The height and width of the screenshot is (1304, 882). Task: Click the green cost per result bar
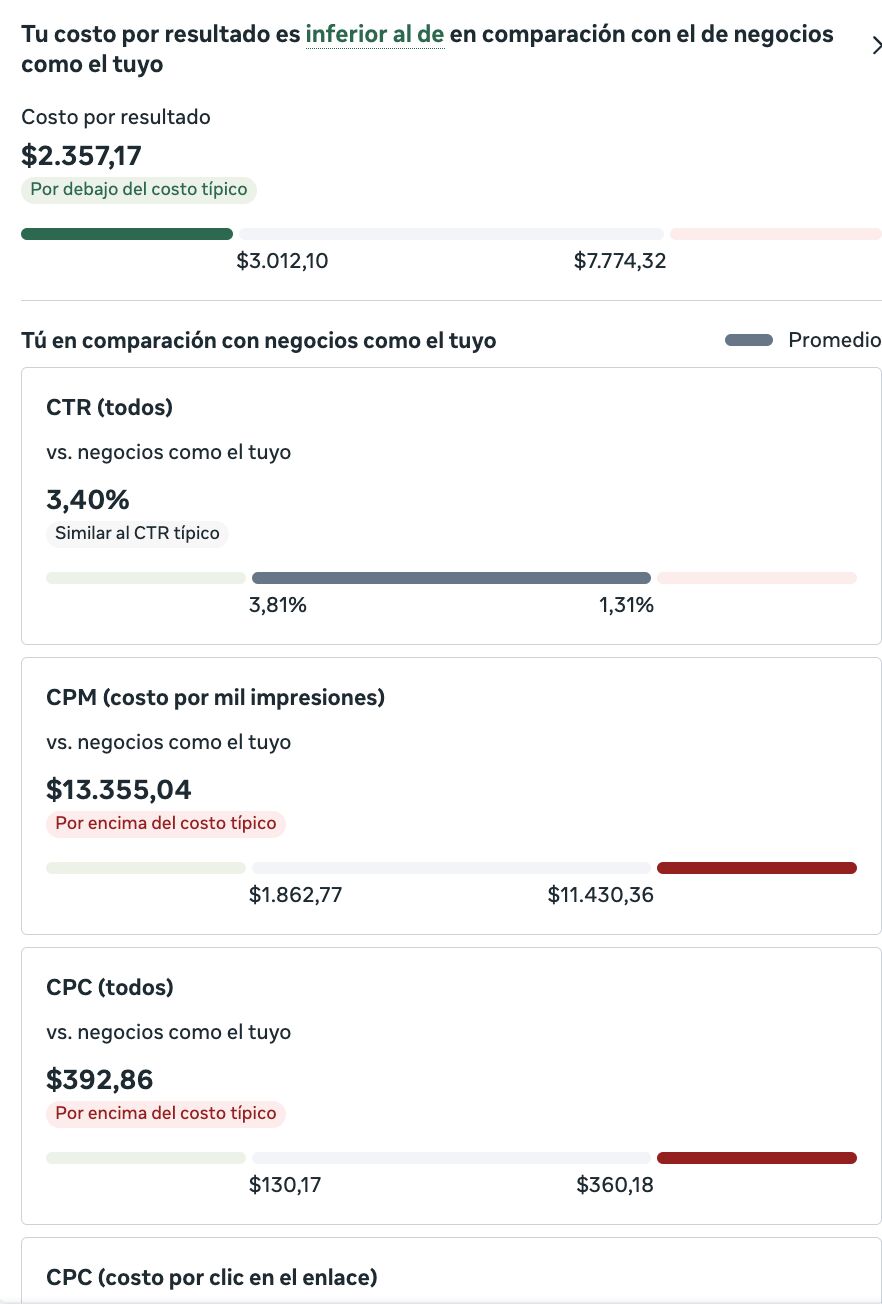127,234
